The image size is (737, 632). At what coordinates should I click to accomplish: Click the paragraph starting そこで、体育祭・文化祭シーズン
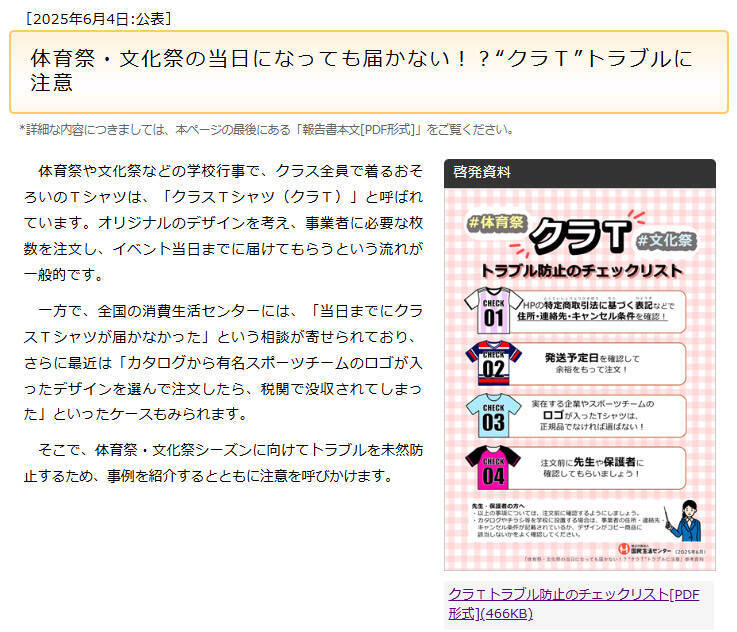click(x=223, y=463)
